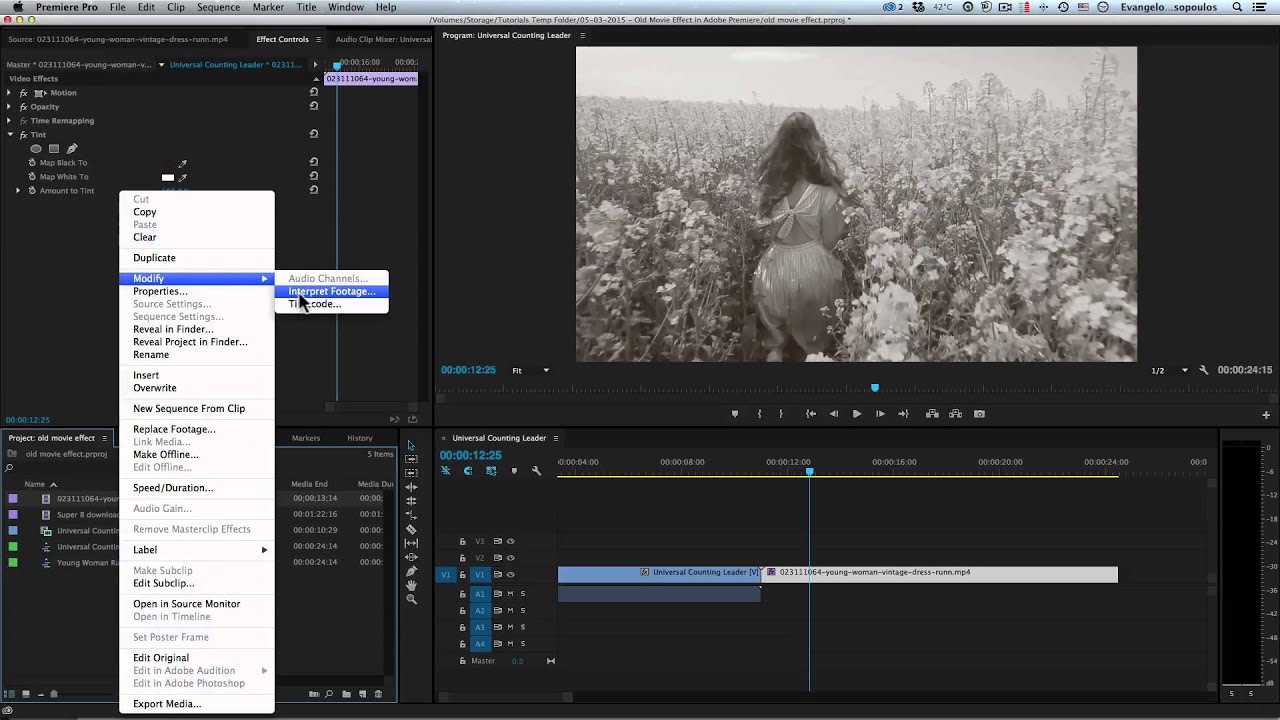1280x720 pixels.
Task: Open the Effect Controls panel menu
Action: tap(319, 40)
